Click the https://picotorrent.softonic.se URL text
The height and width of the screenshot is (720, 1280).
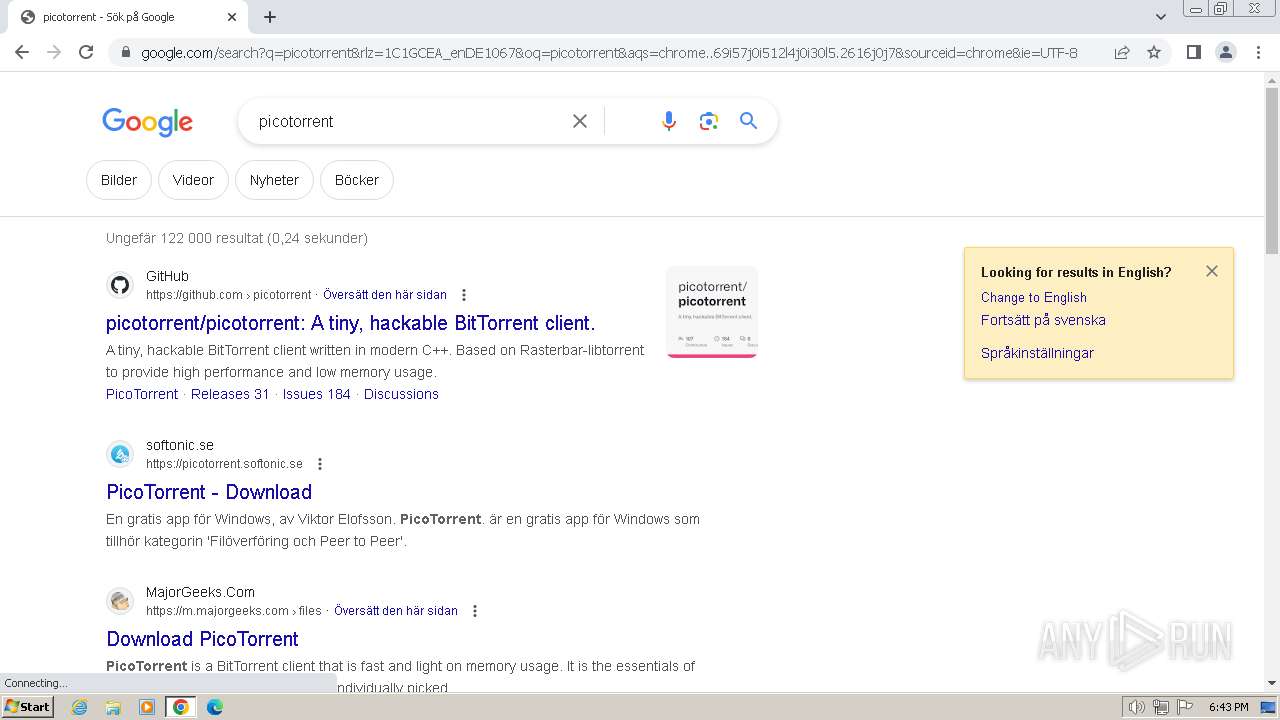224,464
